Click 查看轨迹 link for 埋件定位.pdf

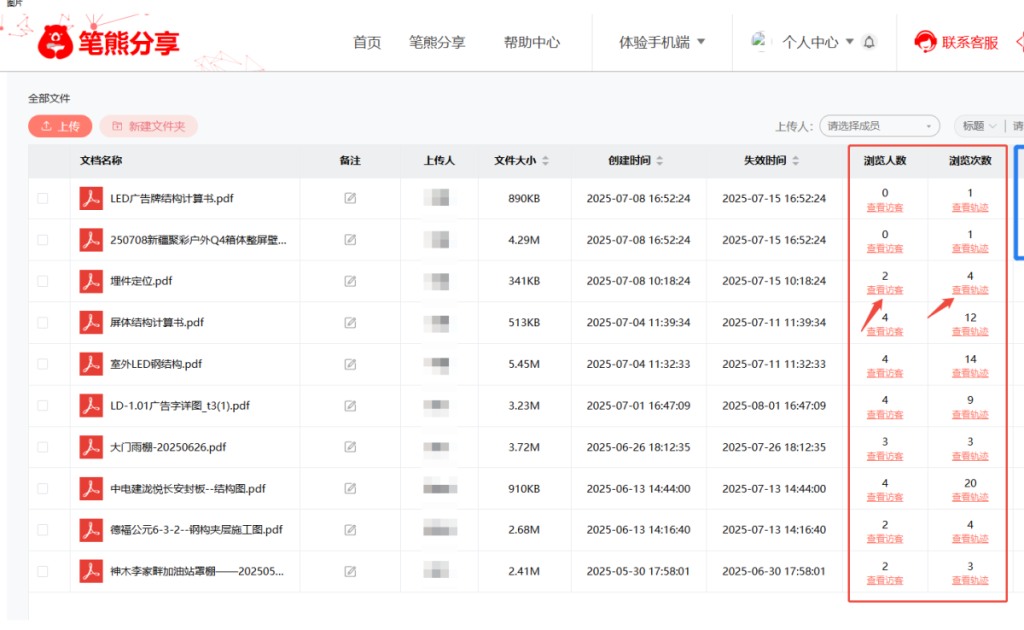pyautogui.click(x=970, y=290)
